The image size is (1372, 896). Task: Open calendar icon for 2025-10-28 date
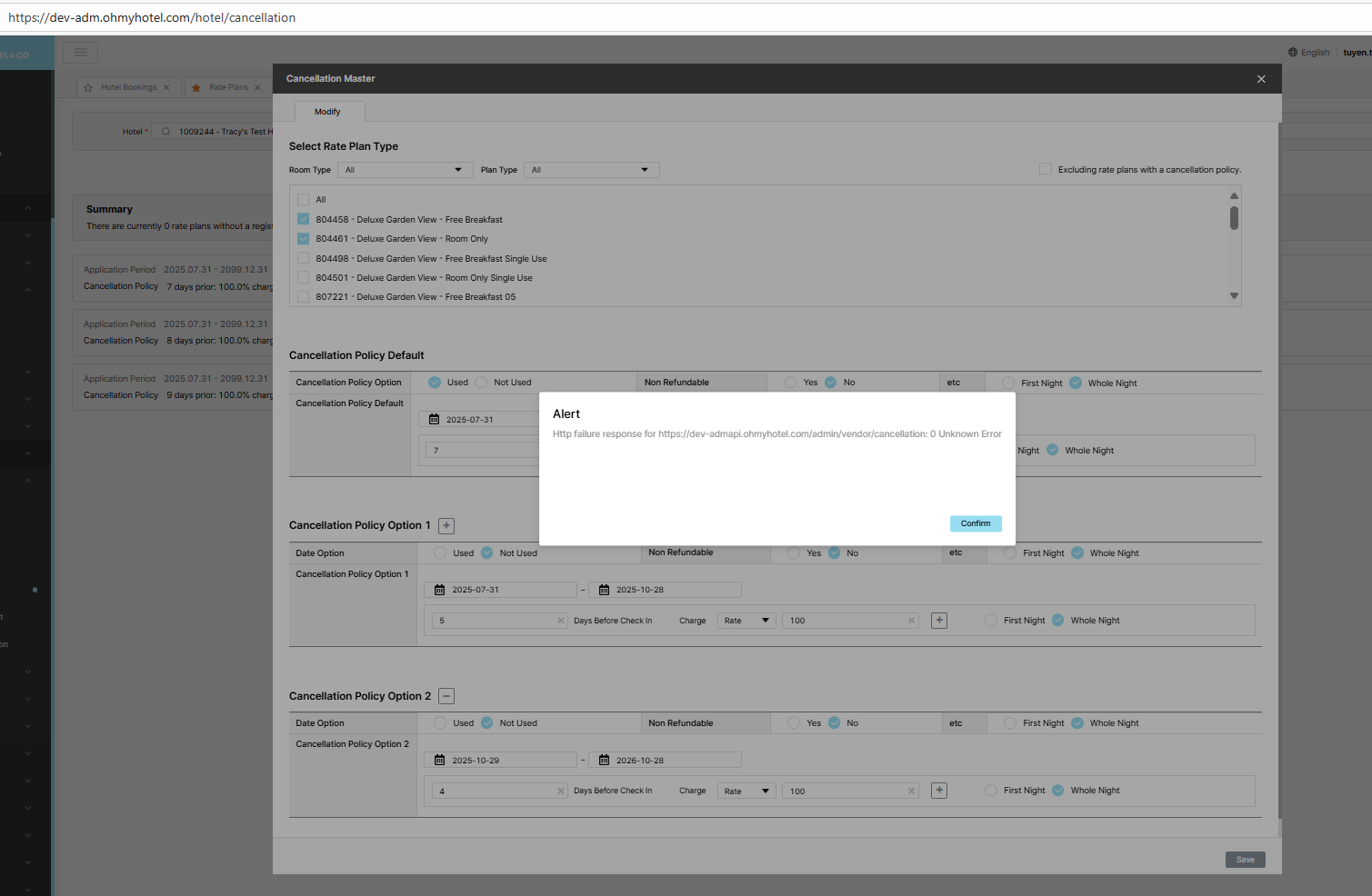pos(604,590)
